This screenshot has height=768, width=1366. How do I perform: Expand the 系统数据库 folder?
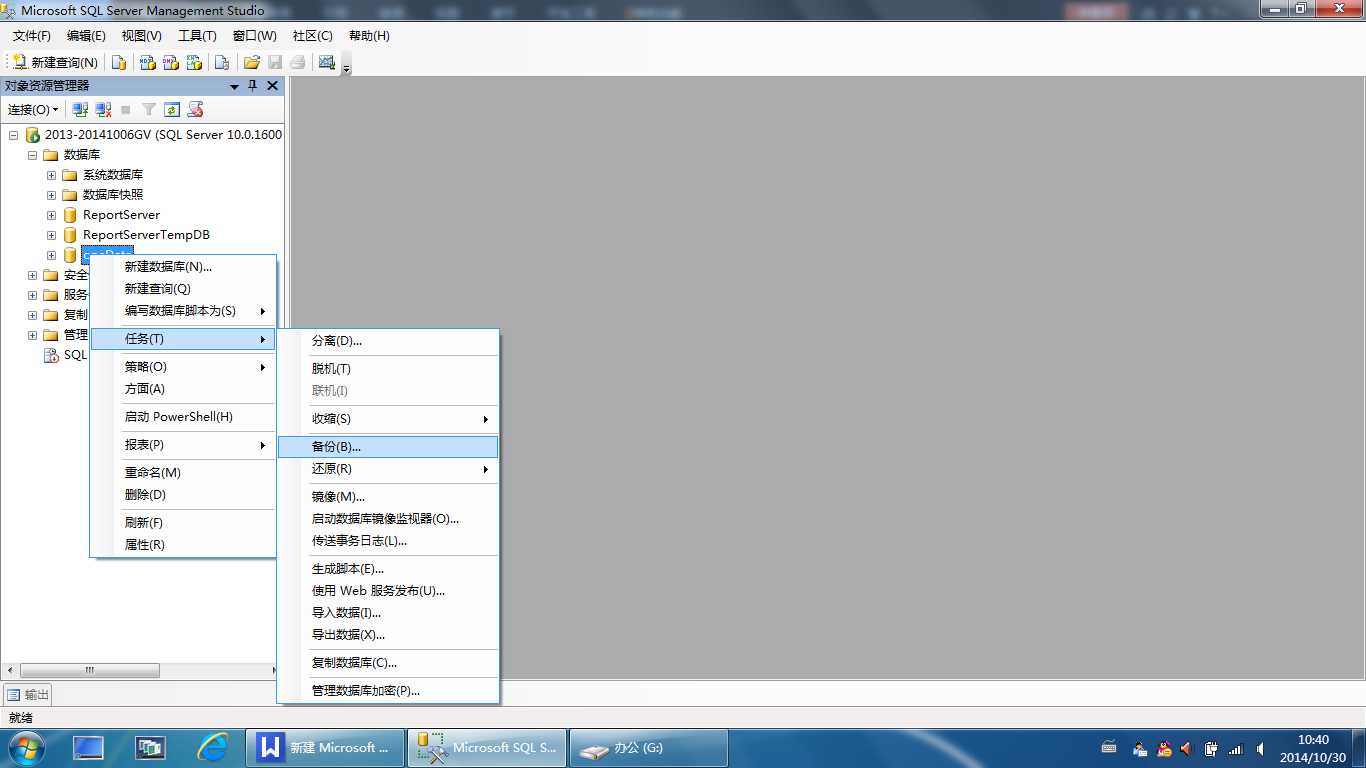click(51, 175)
